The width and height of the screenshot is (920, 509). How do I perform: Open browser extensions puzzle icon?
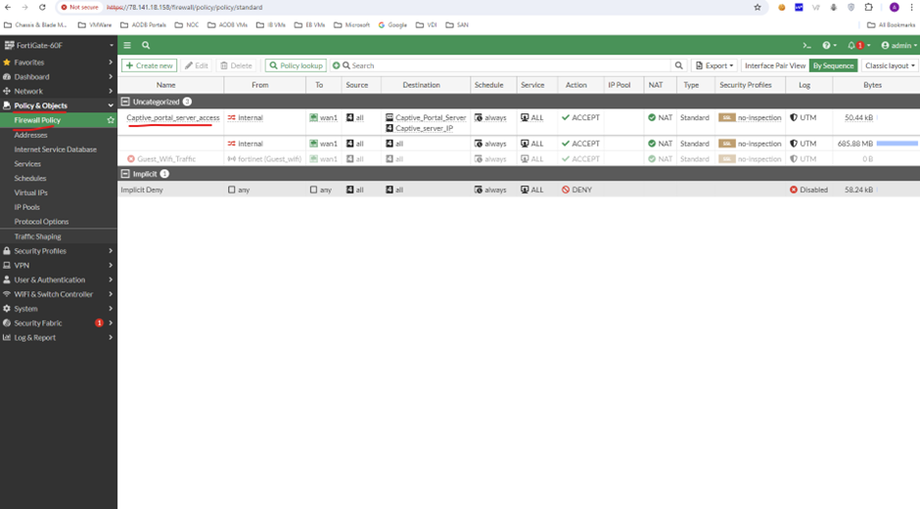click(x=868, y=7)
